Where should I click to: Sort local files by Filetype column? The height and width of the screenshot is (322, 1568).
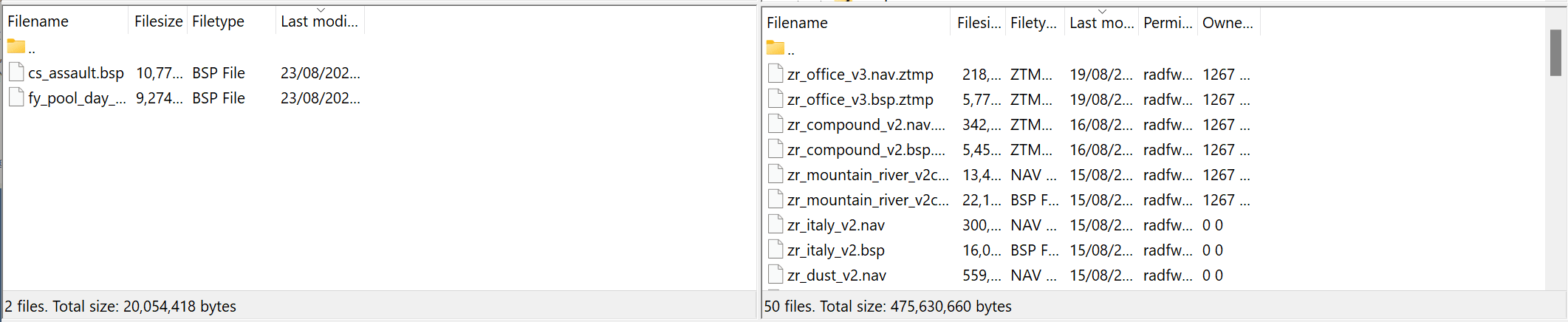coord(230,21)
